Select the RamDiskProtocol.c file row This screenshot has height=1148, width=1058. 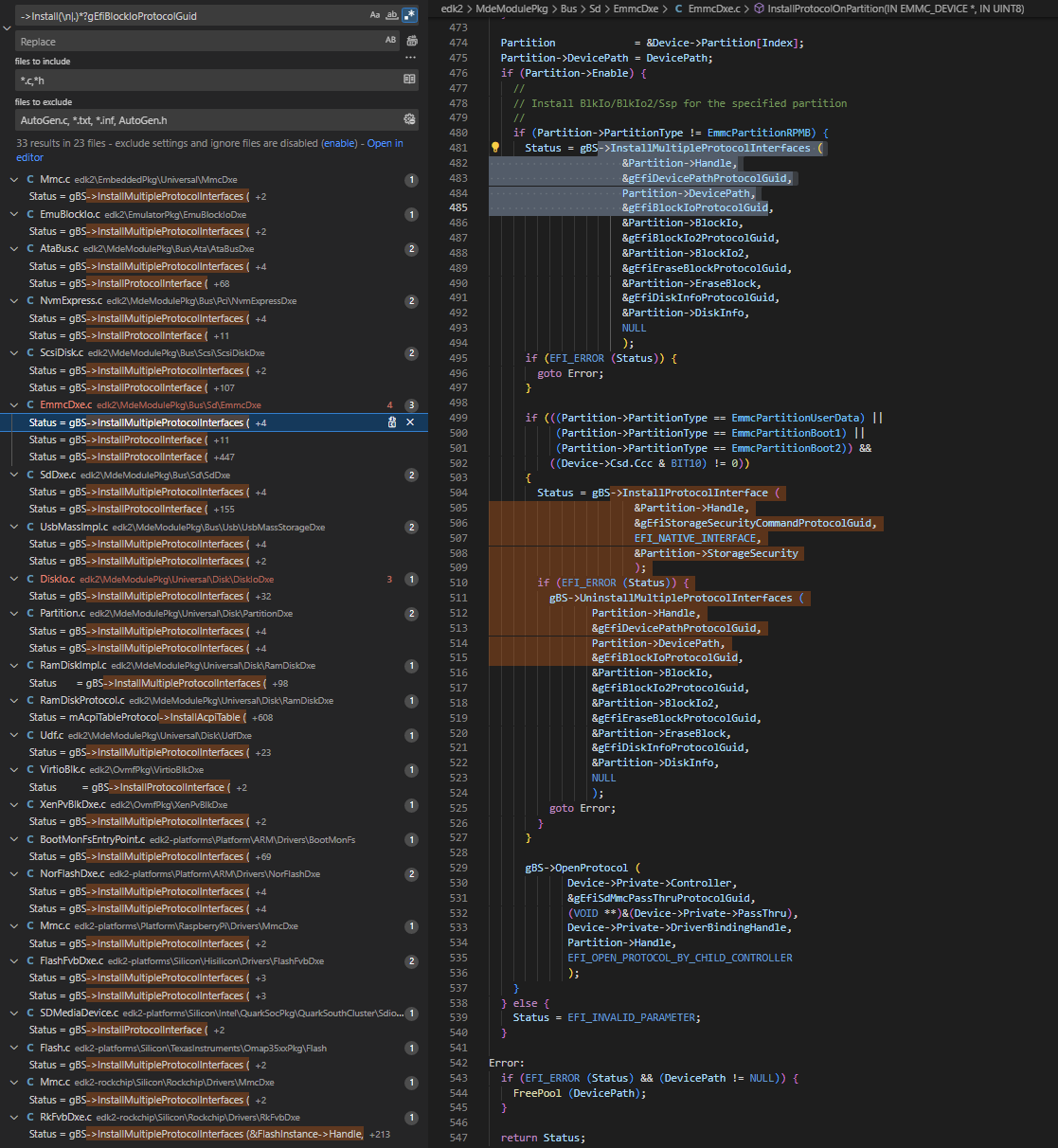click(214, 701)
